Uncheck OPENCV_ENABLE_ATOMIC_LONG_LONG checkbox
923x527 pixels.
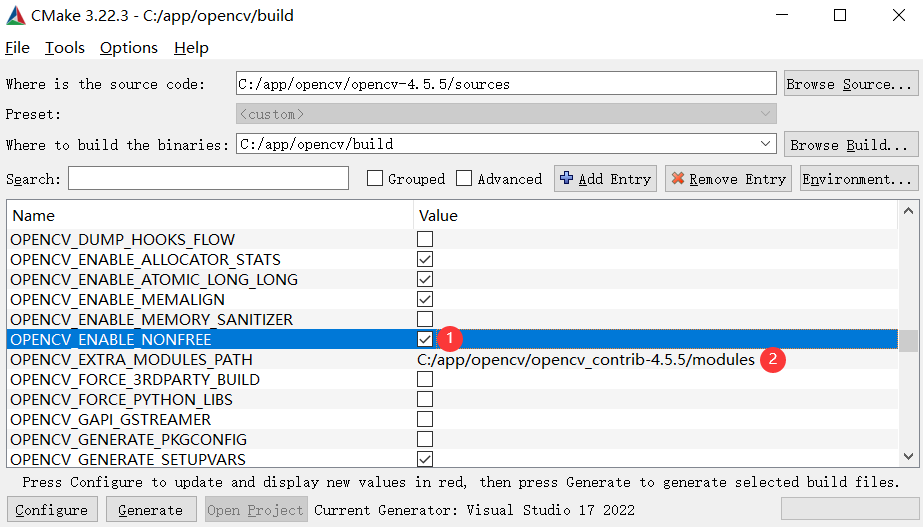[425, 279]
